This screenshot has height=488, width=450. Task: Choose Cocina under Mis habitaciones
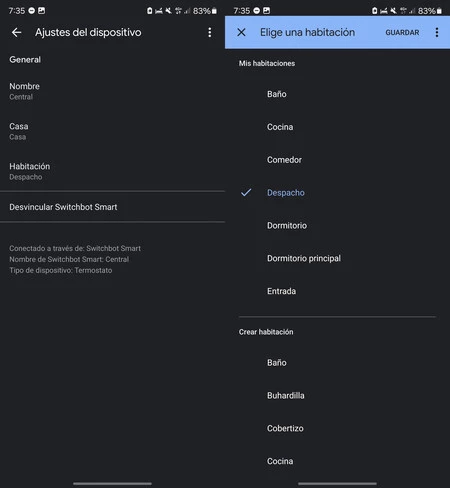[x=337, y=127]
